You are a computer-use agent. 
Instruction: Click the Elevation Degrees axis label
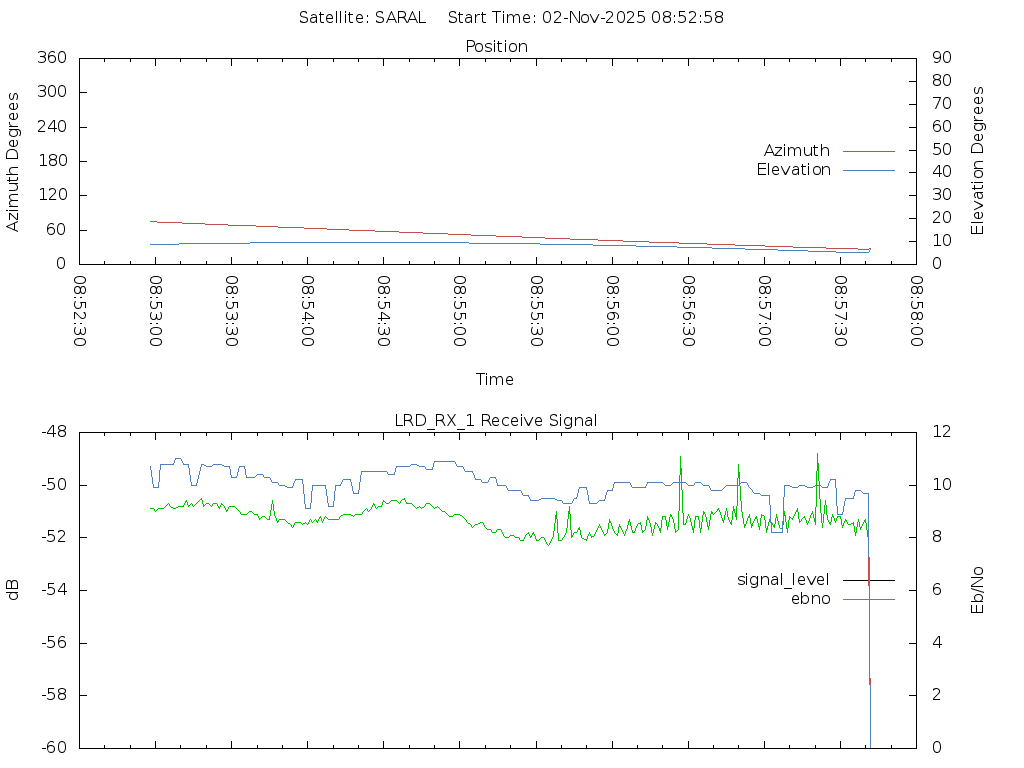tap(978, 161)
